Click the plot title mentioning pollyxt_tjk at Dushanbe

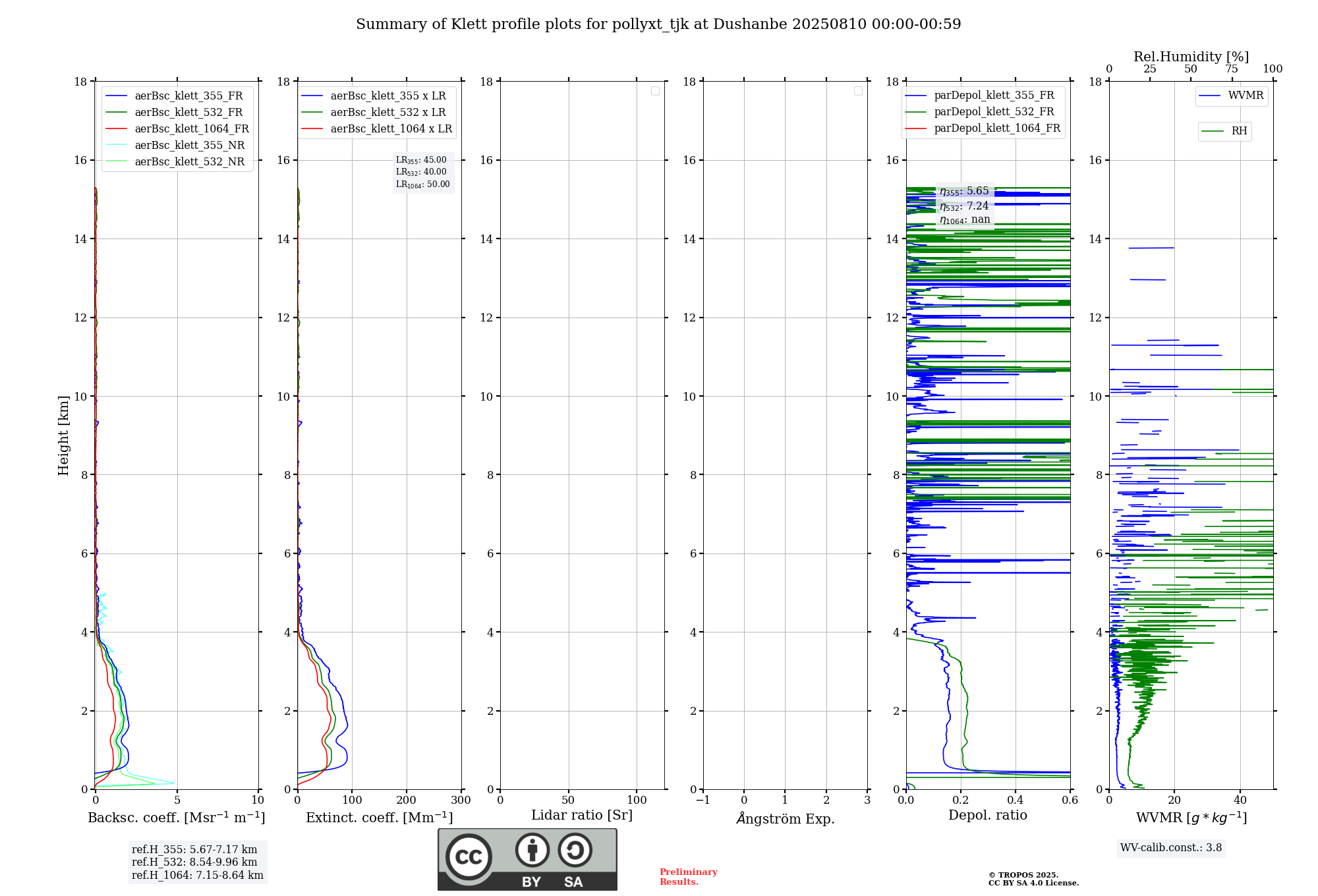coord(658,24)
